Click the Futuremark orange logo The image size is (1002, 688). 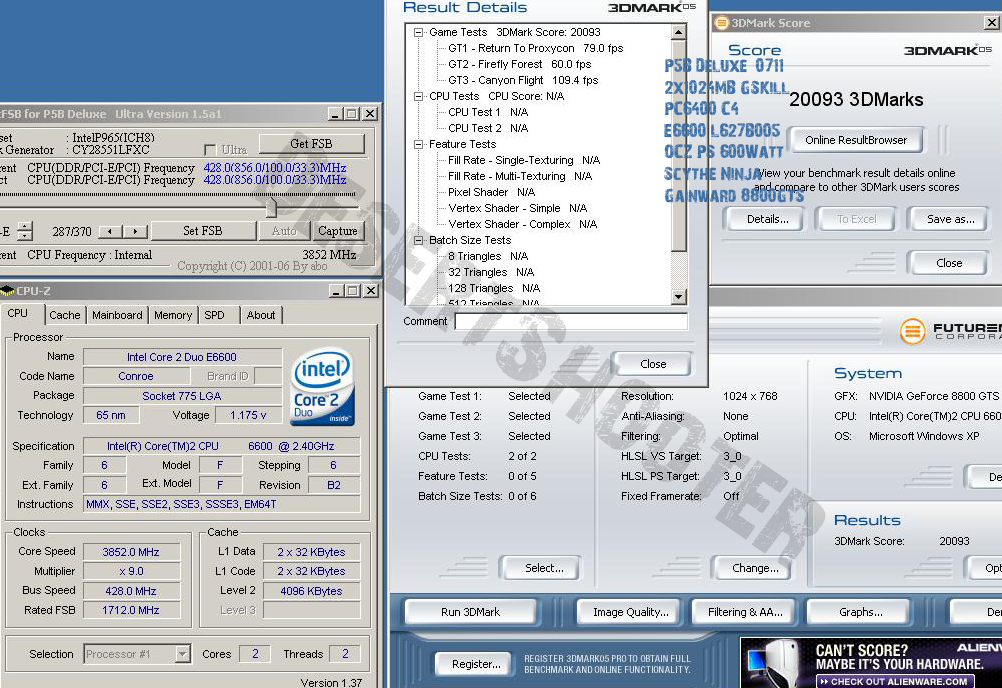(911, 331)
